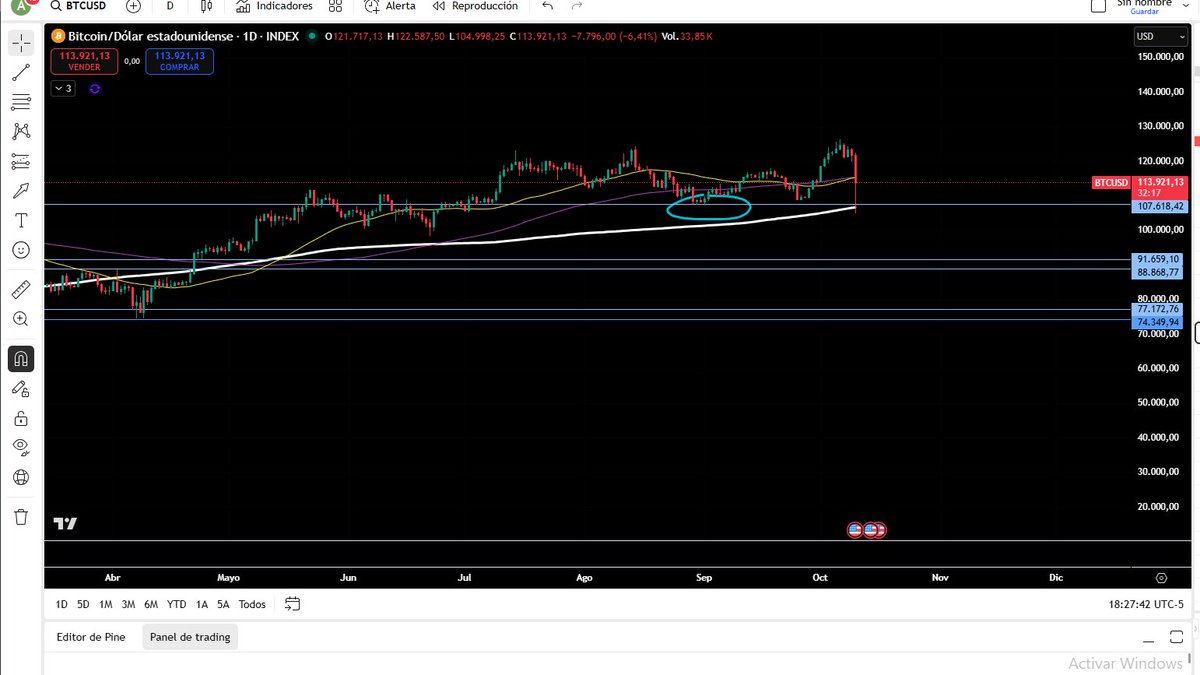1200x675 pixels.
Task: Select the brush and arrow drawing tool
Action: pos(21,190)
